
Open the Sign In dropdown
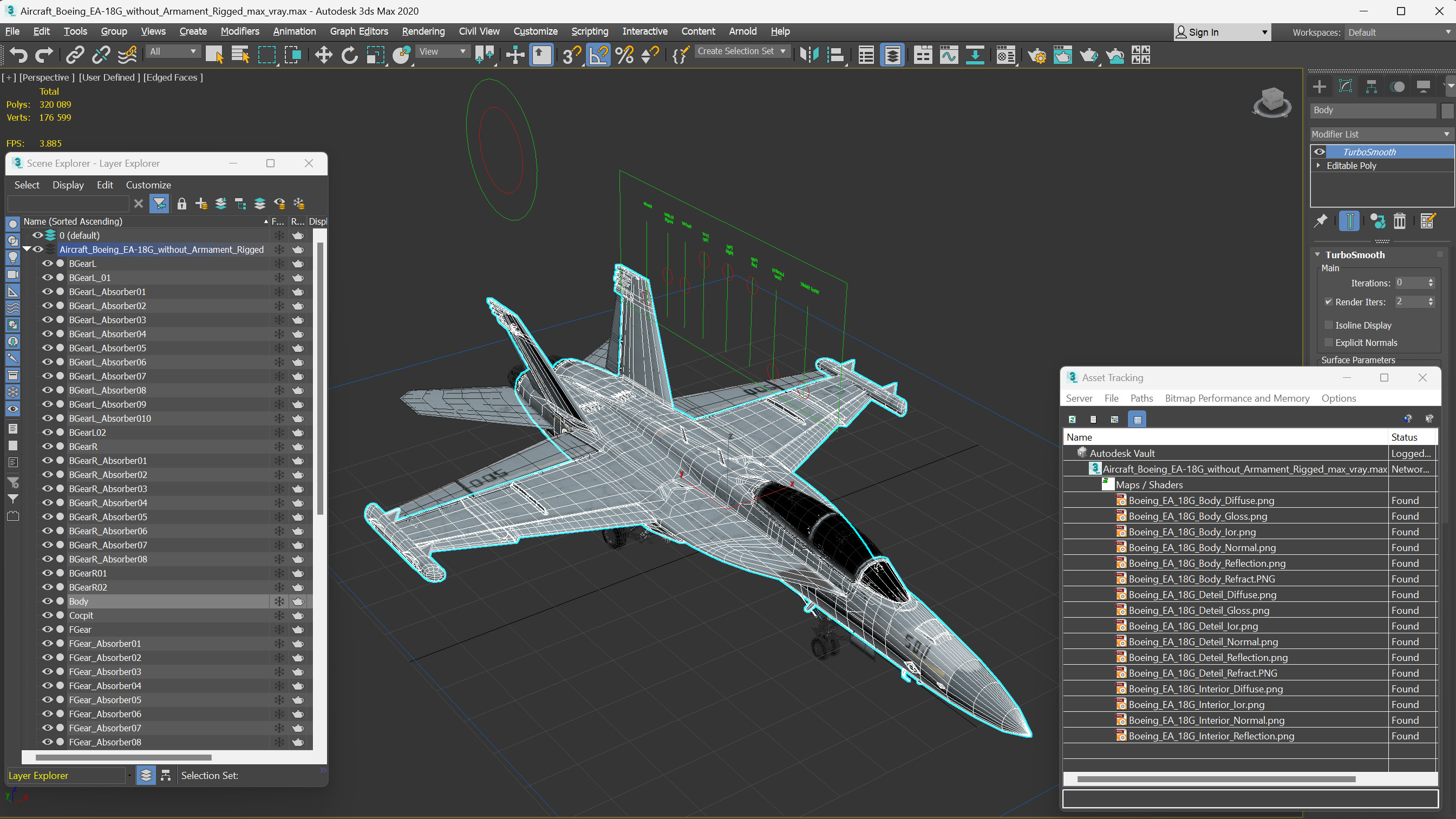point(1222,32)
